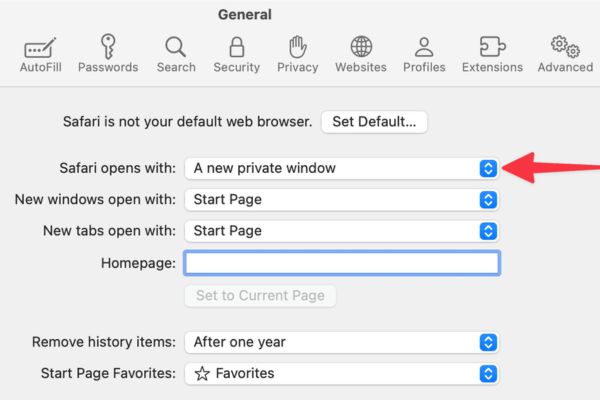Viewport: 600px width, 400px height.
Task: Click the Set Default… button
Action: point(374,122)
